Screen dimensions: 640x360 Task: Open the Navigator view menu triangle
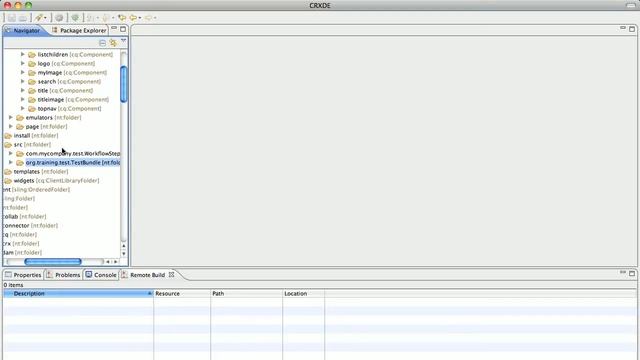coord(123,41)
